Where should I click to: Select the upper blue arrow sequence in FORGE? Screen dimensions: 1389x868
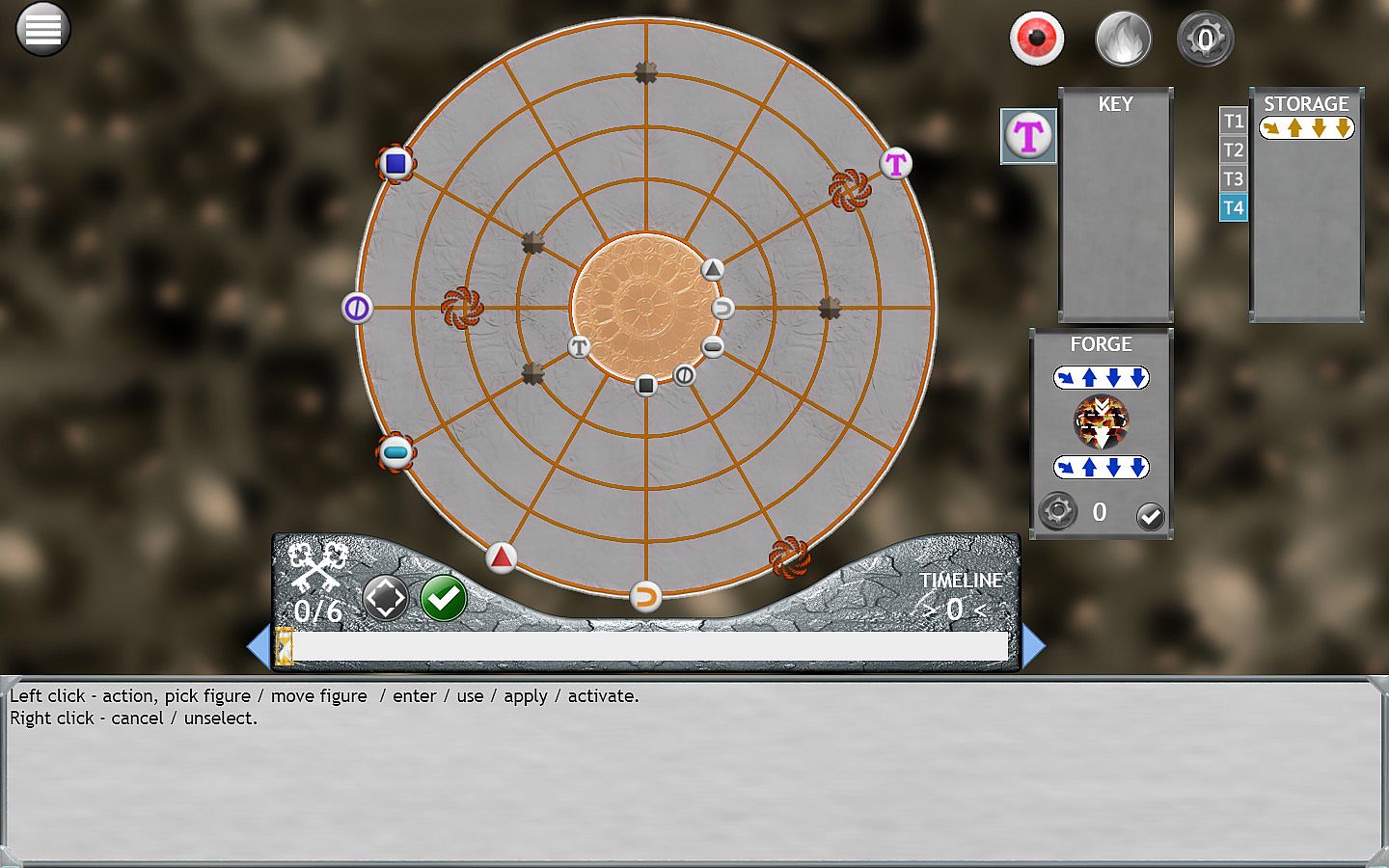click(1101, 377)
